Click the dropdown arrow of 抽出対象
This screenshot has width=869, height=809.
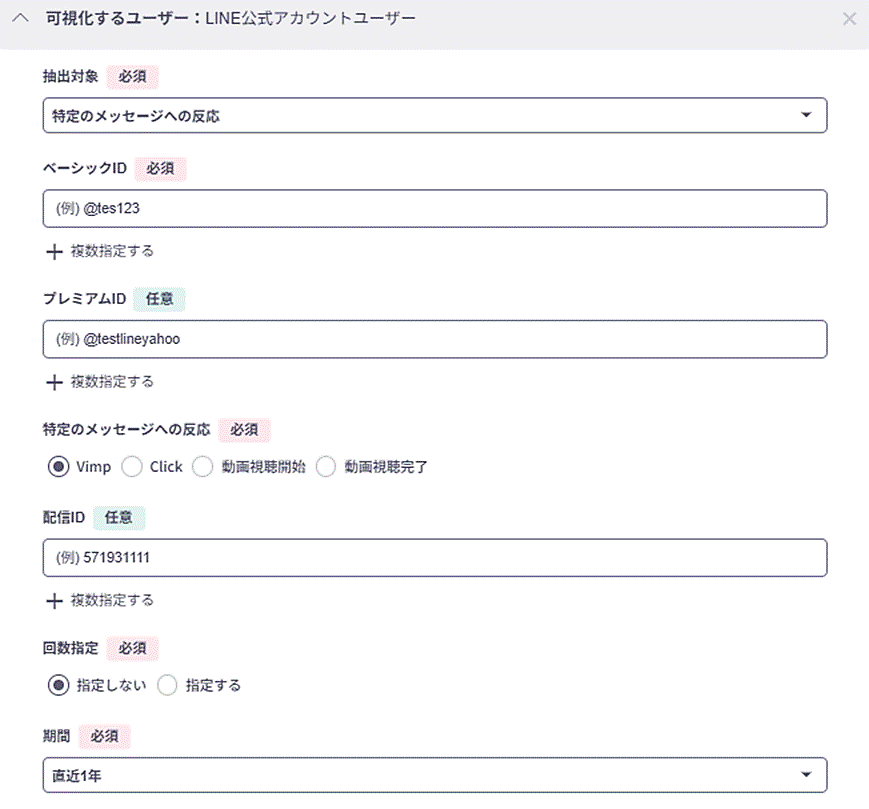(x=806, y=116)
